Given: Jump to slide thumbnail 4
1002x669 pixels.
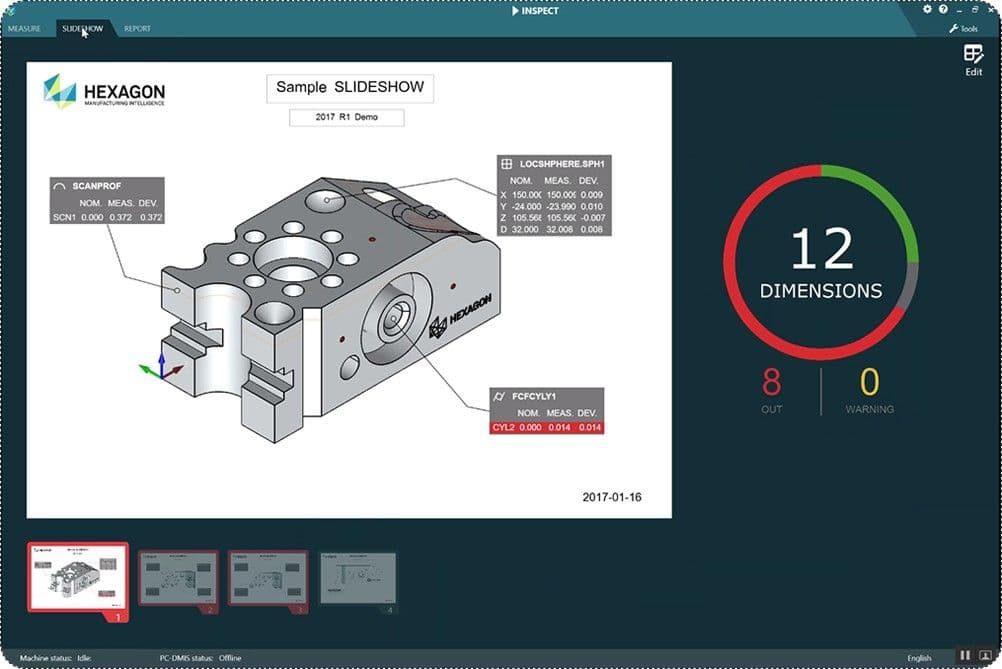Looking at the screenshot, I should [358, 577].
